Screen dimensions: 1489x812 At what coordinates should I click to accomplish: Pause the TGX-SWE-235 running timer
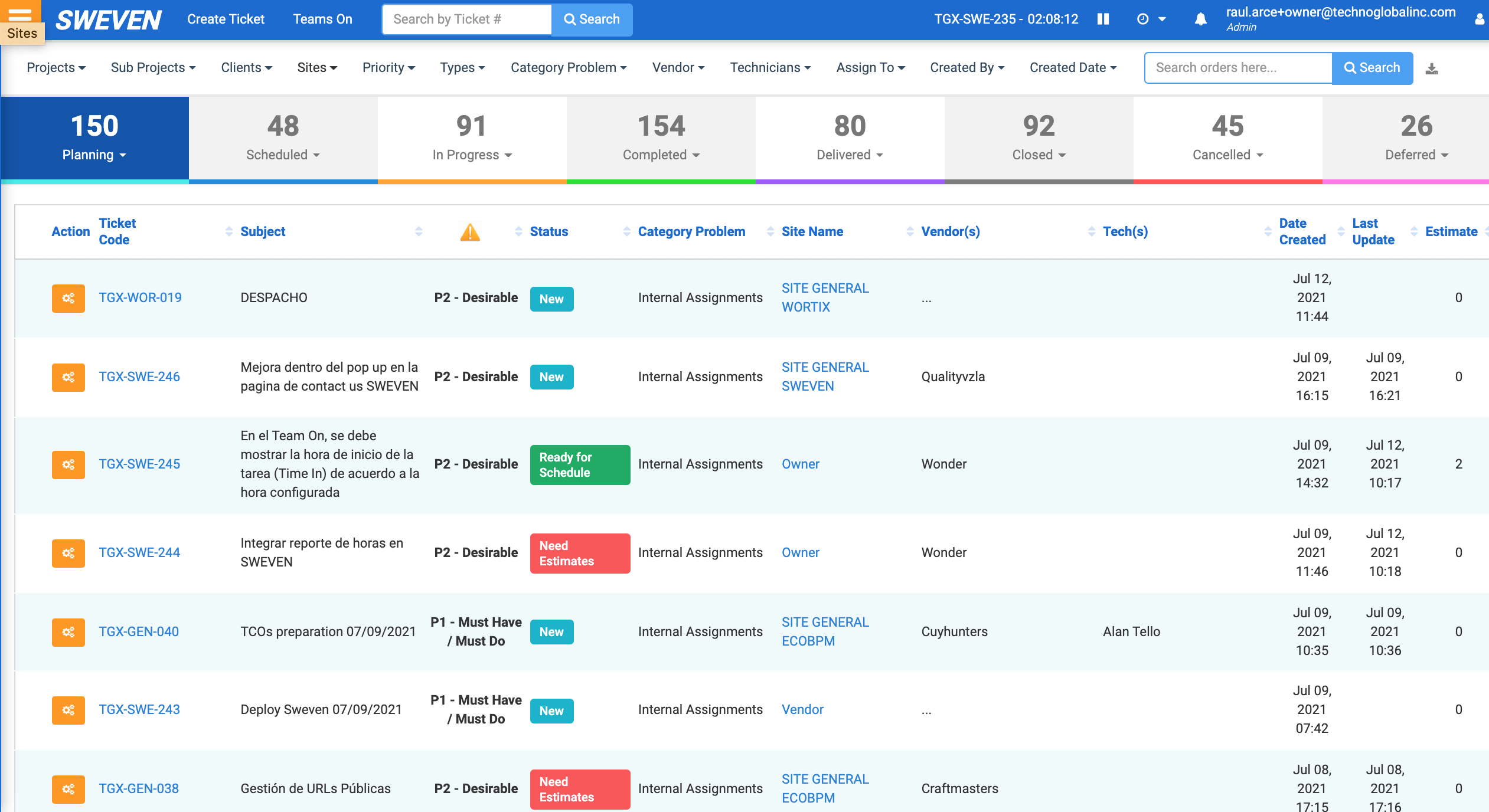pyautogui.click(x=1103, y=19)
